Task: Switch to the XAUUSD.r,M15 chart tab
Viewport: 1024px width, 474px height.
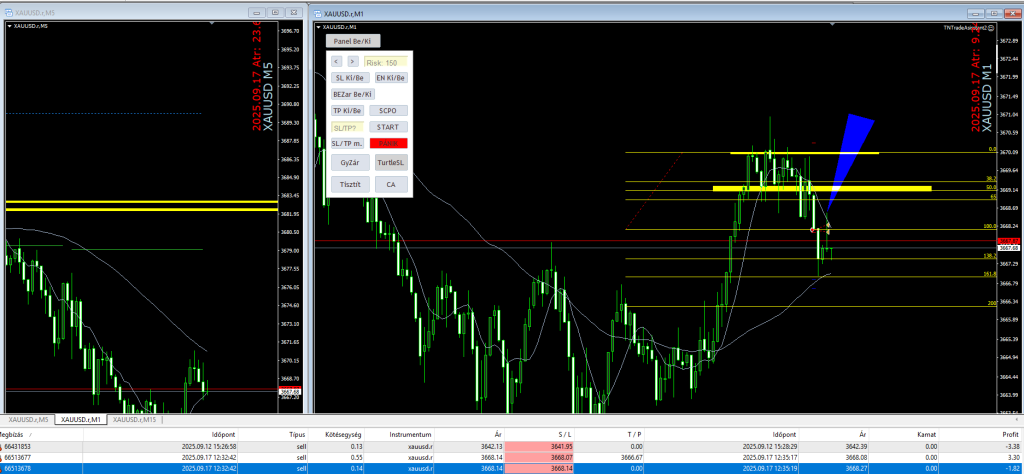Action: 133,419
